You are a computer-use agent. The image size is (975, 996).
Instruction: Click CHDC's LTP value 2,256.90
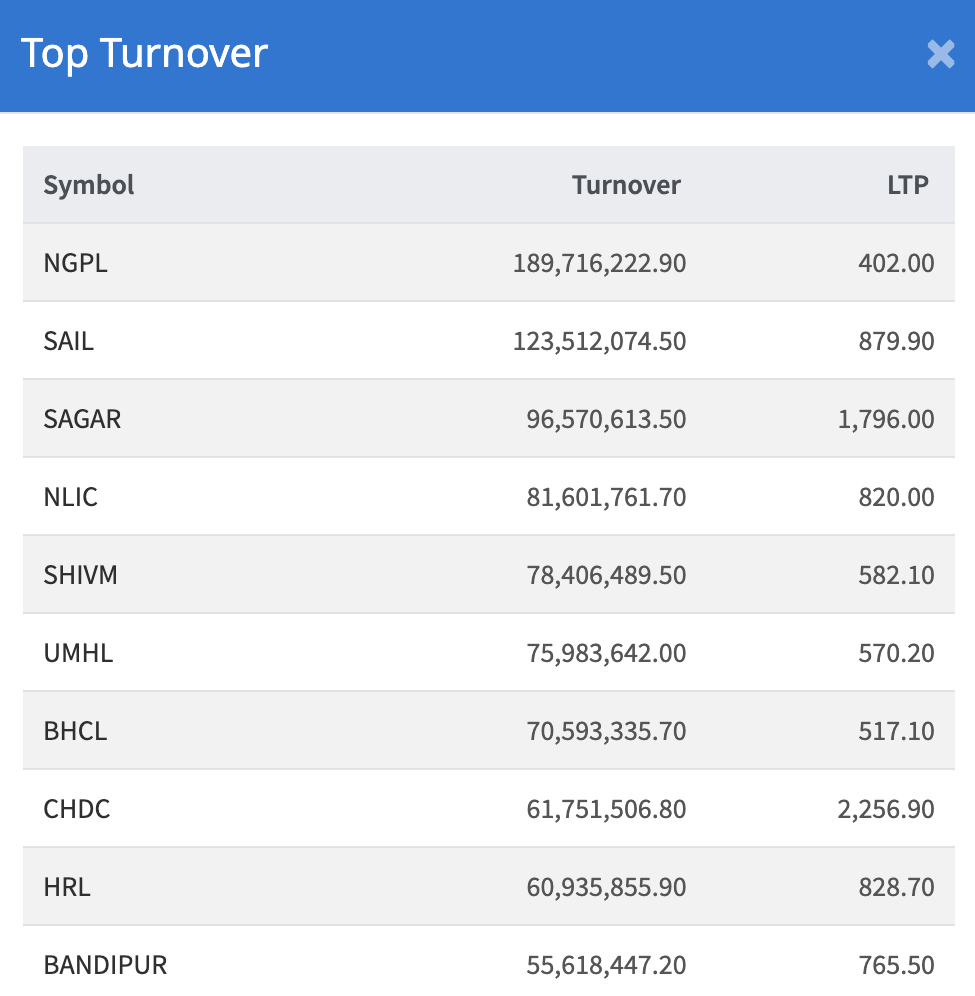pos(886,809)
